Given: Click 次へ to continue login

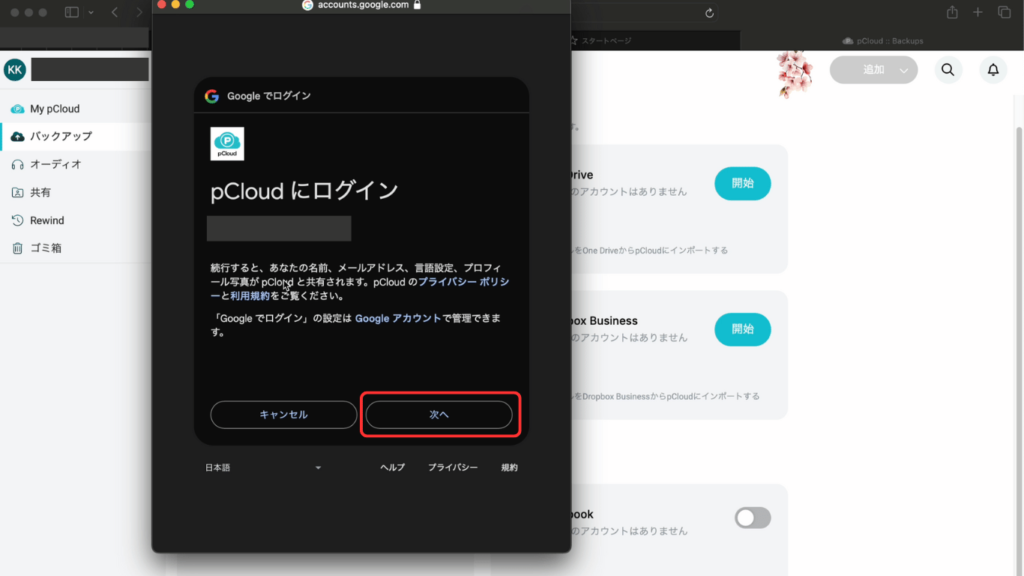Looking at the screenshot, I should point(439,415).
